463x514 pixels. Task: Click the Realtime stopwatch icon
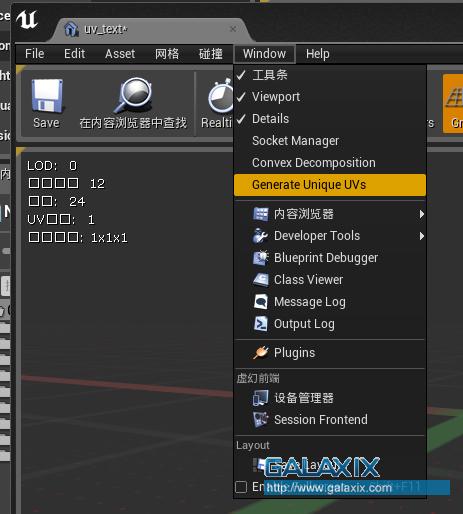[221, 96]
